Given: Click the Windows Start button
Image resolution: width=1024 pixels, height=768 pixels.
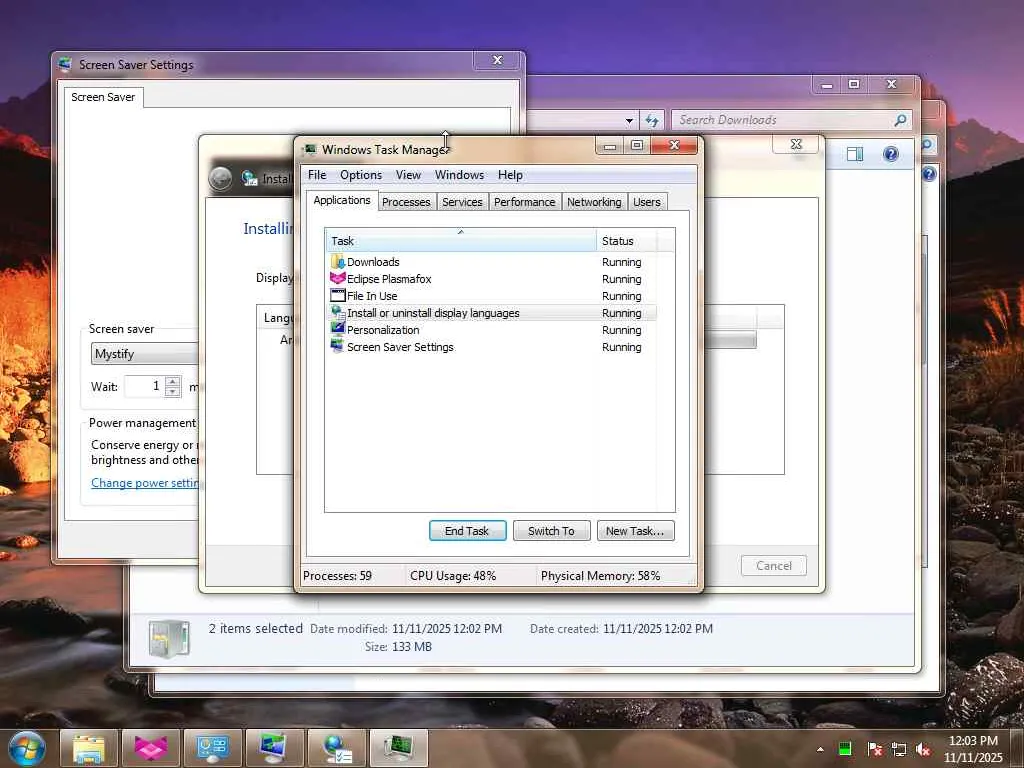Looking at the screenshot, I should tap(26, 748).
